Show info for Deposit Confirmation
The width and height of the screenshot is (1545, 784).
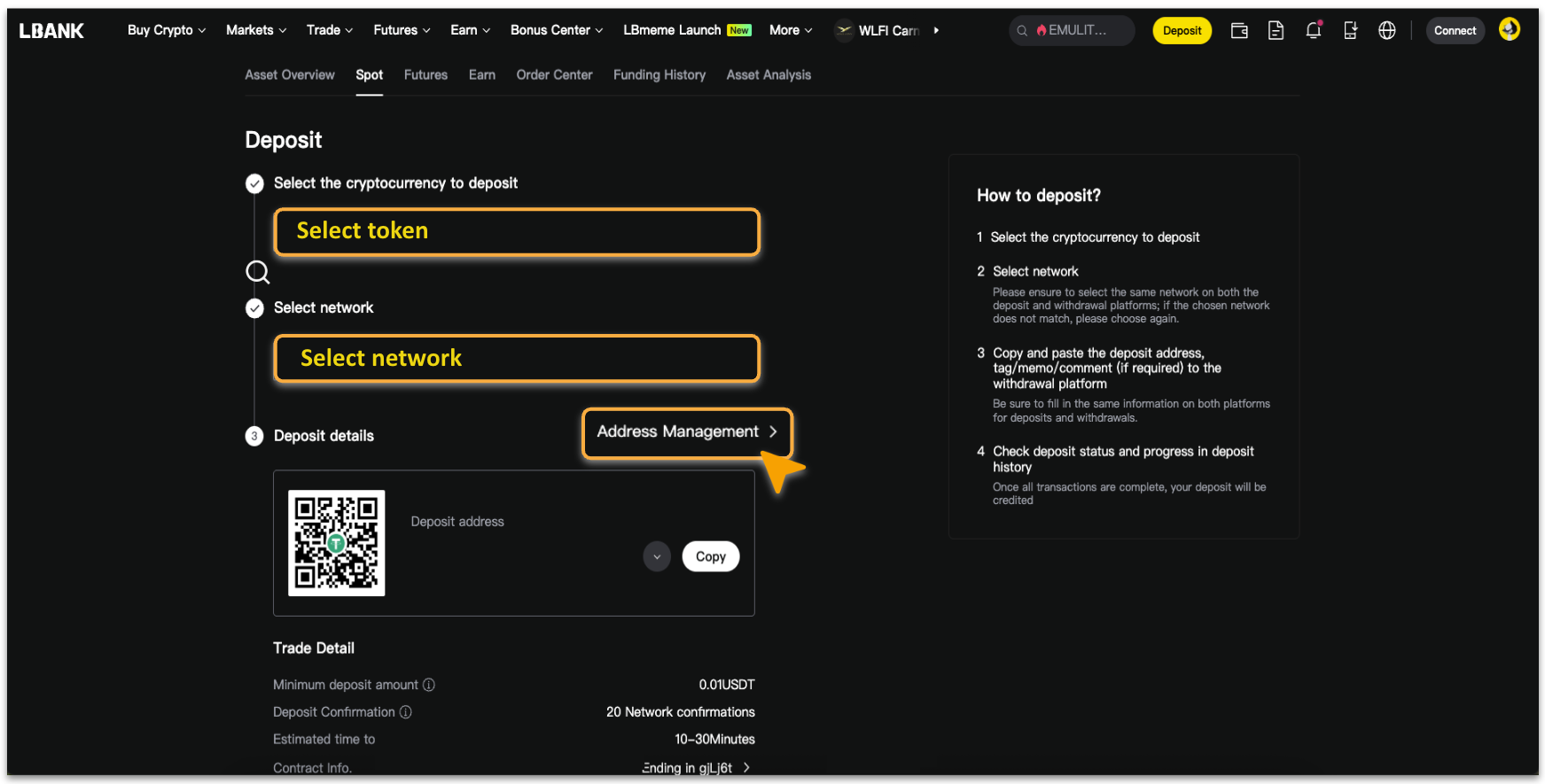click(x=406, y=712)
